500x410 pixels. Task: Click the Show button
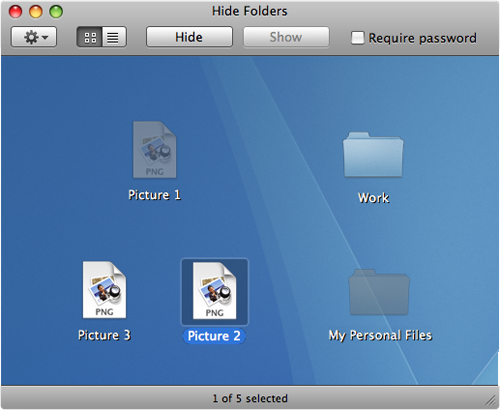(286, 37)
